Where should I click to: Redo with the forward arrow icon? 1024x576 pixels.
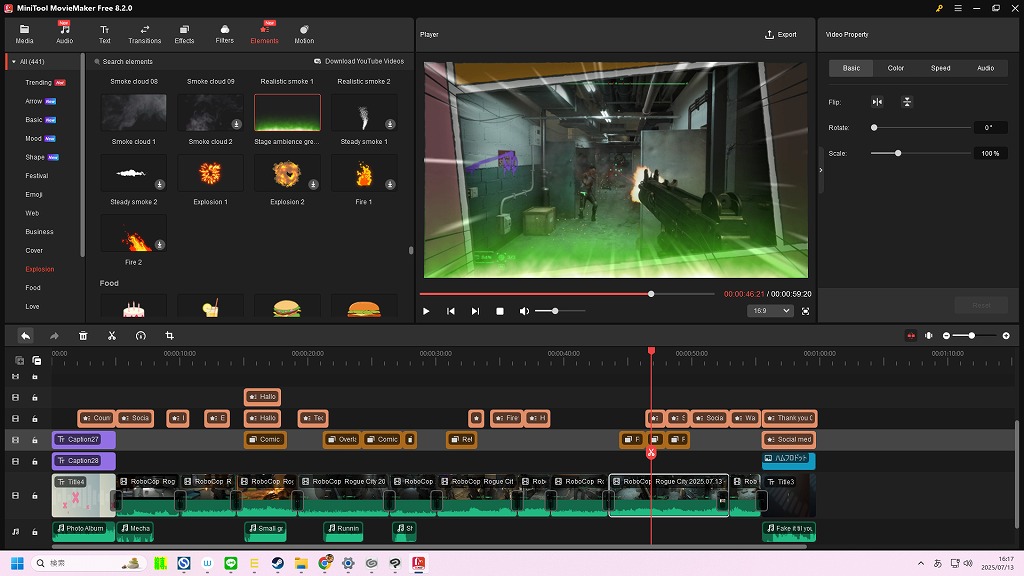[x=54, y=336]
